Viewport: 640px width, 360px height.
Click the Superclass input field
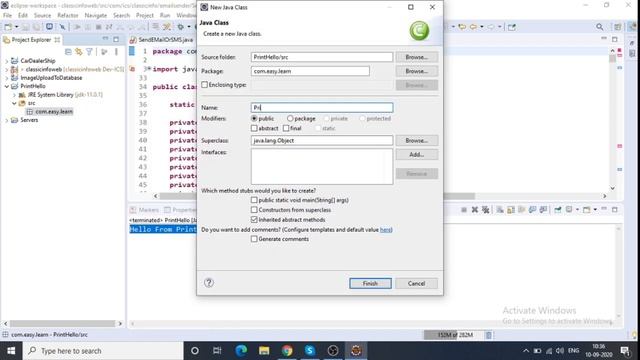click(322, 140)
